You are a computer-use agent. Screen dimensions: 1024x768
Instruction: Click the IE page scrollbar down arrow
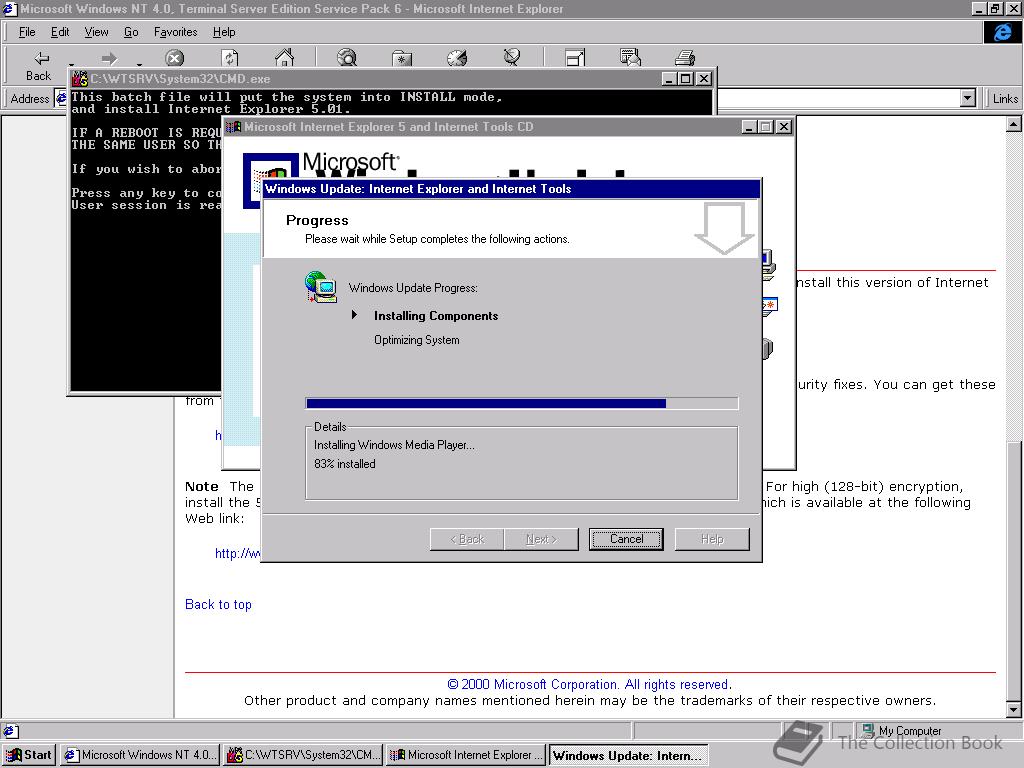click(1013, 709)
